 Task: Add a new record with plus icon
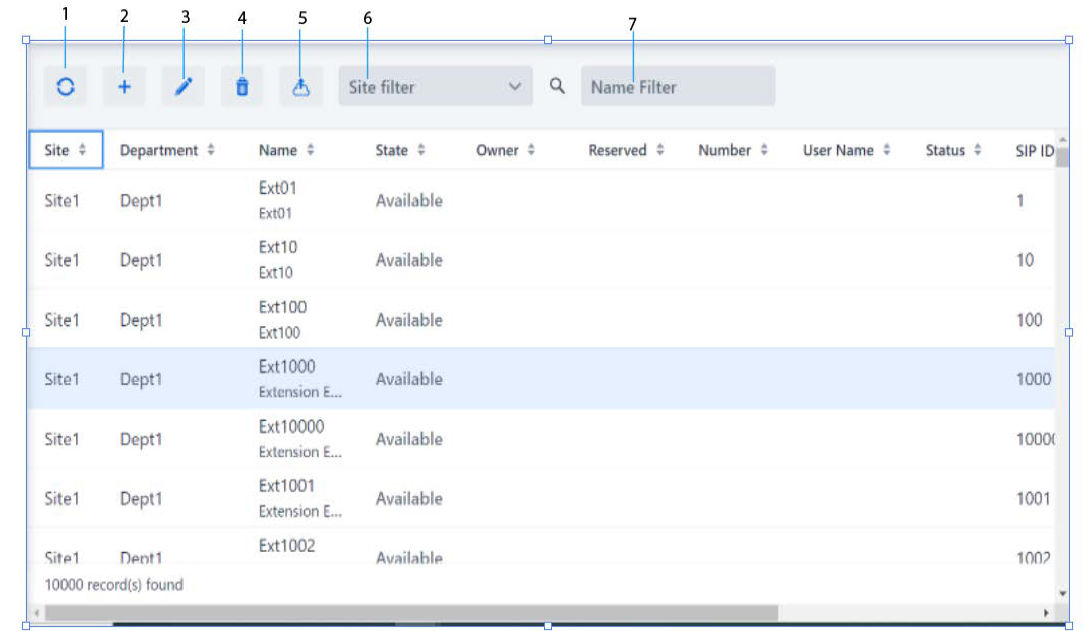point(124,87)
